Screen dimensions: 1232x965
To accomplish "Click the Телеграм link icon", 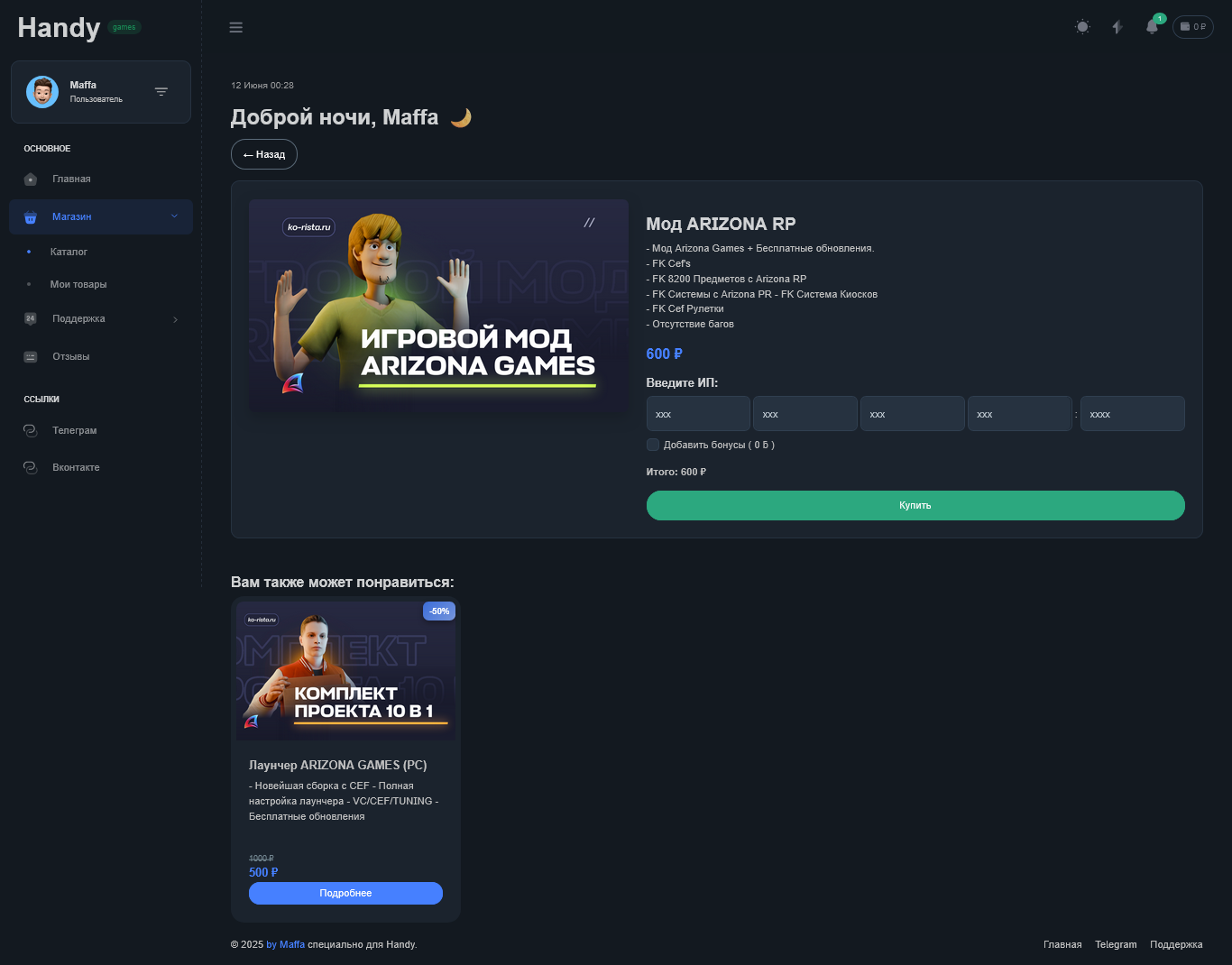I will coord(30,430).
